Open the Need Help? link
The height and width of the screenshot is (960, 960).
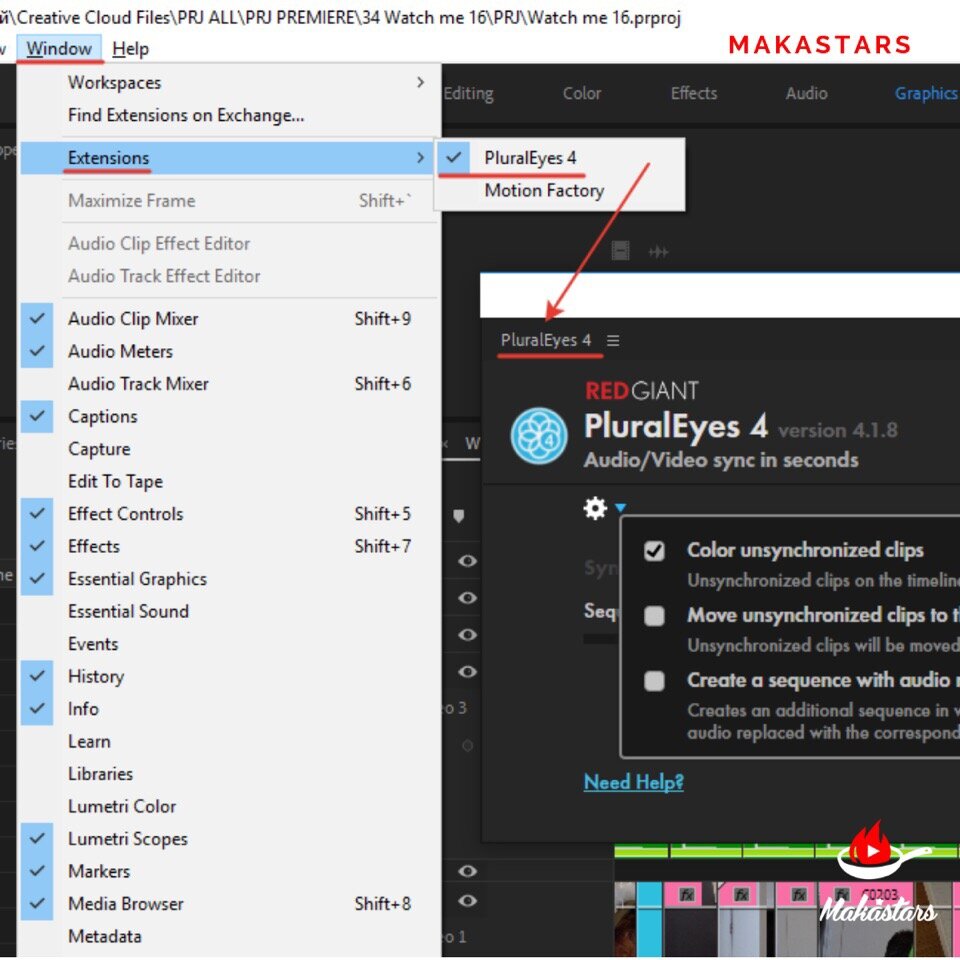[x=634, y=782]
